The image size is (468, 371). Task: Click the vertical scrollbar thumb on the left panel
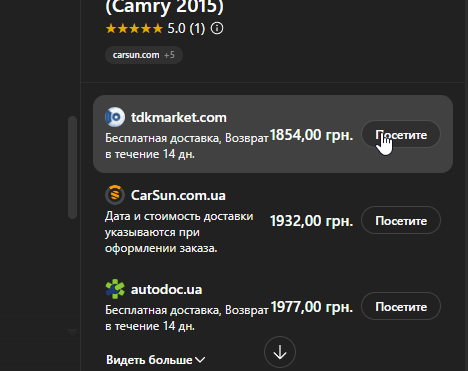coord(72,167)
